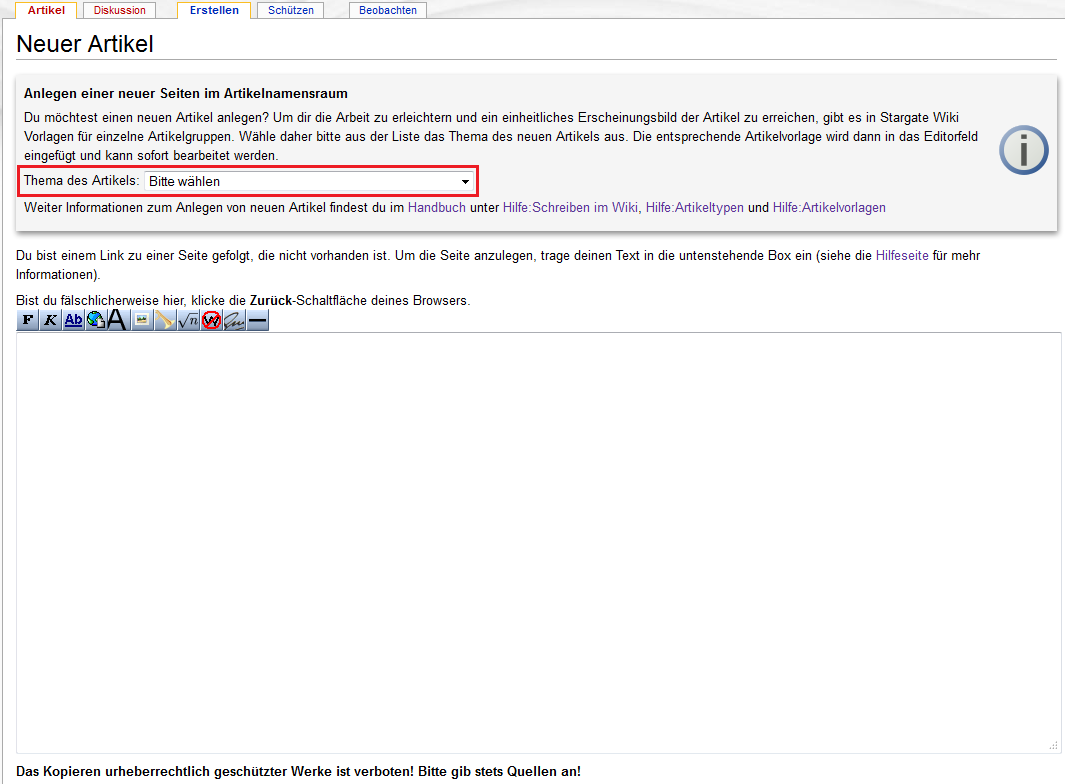Open the Hilfeseite link
1065x784 pixels.
902,256
